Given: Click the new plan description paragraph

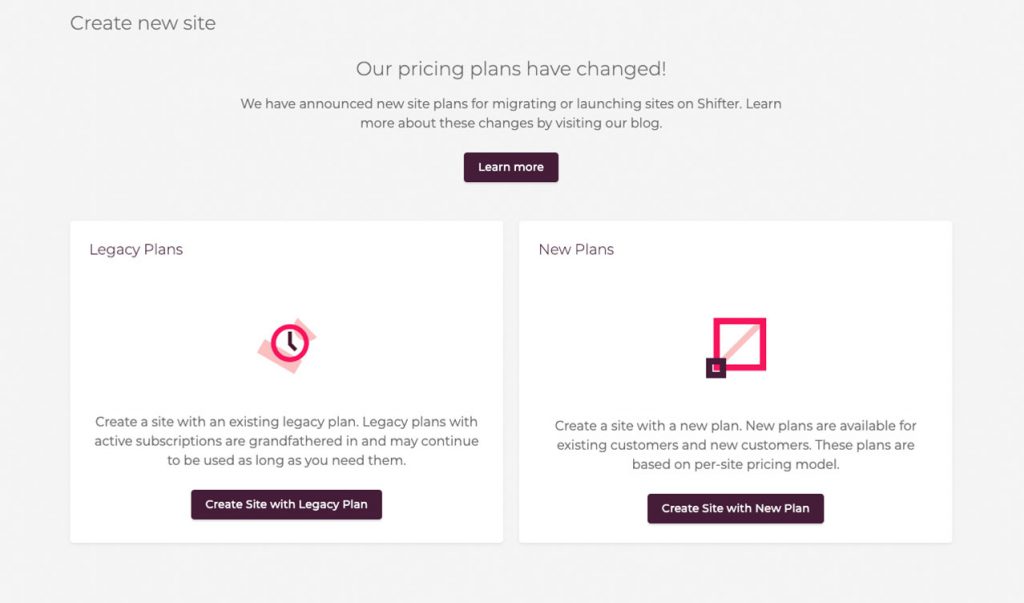Looking at the screenshot, I should [x=735, y=445].
